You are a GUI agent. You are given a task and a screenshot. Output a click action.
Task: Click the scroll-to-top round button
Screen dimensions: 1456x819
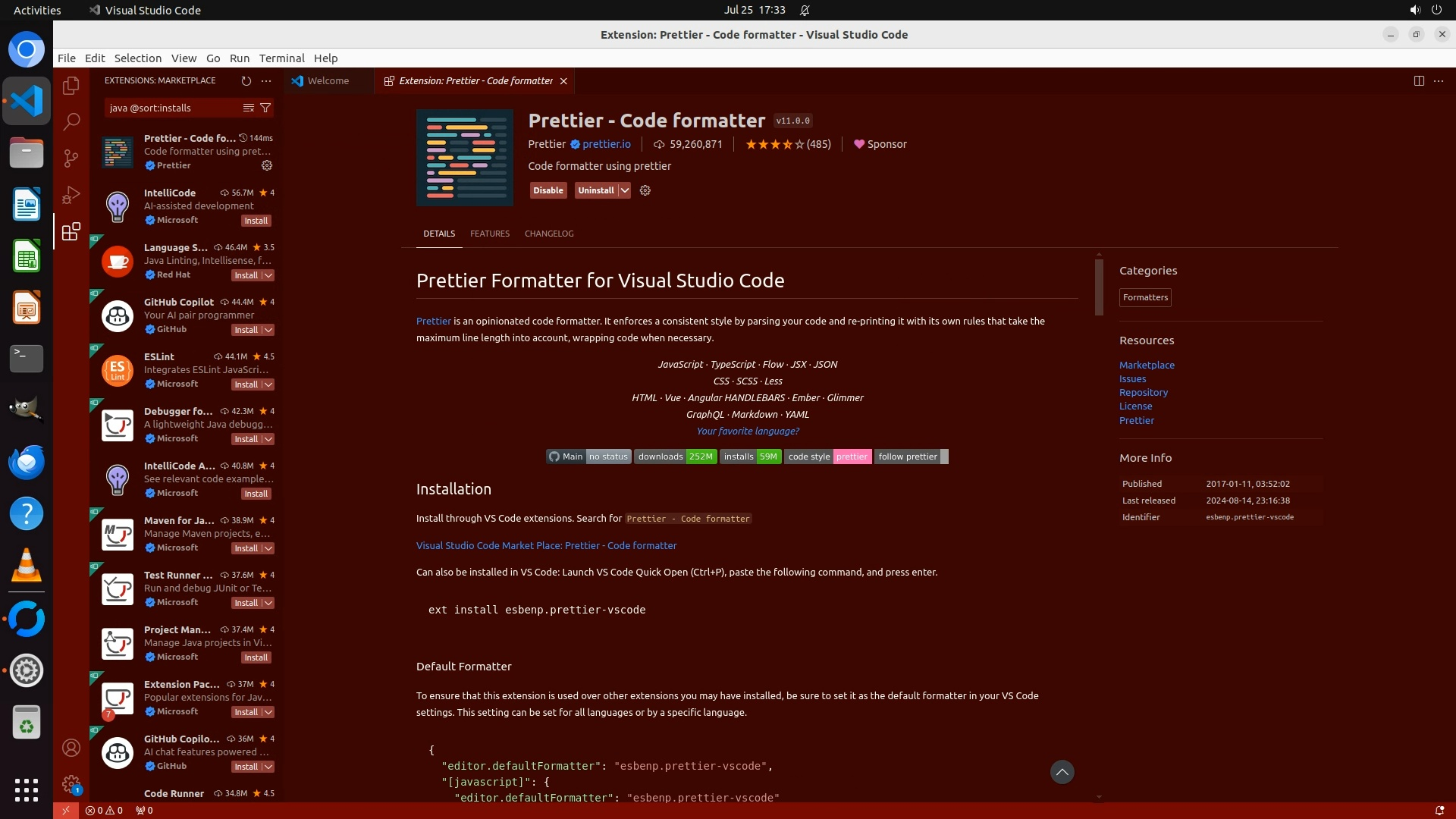[x=1062, y=772]
